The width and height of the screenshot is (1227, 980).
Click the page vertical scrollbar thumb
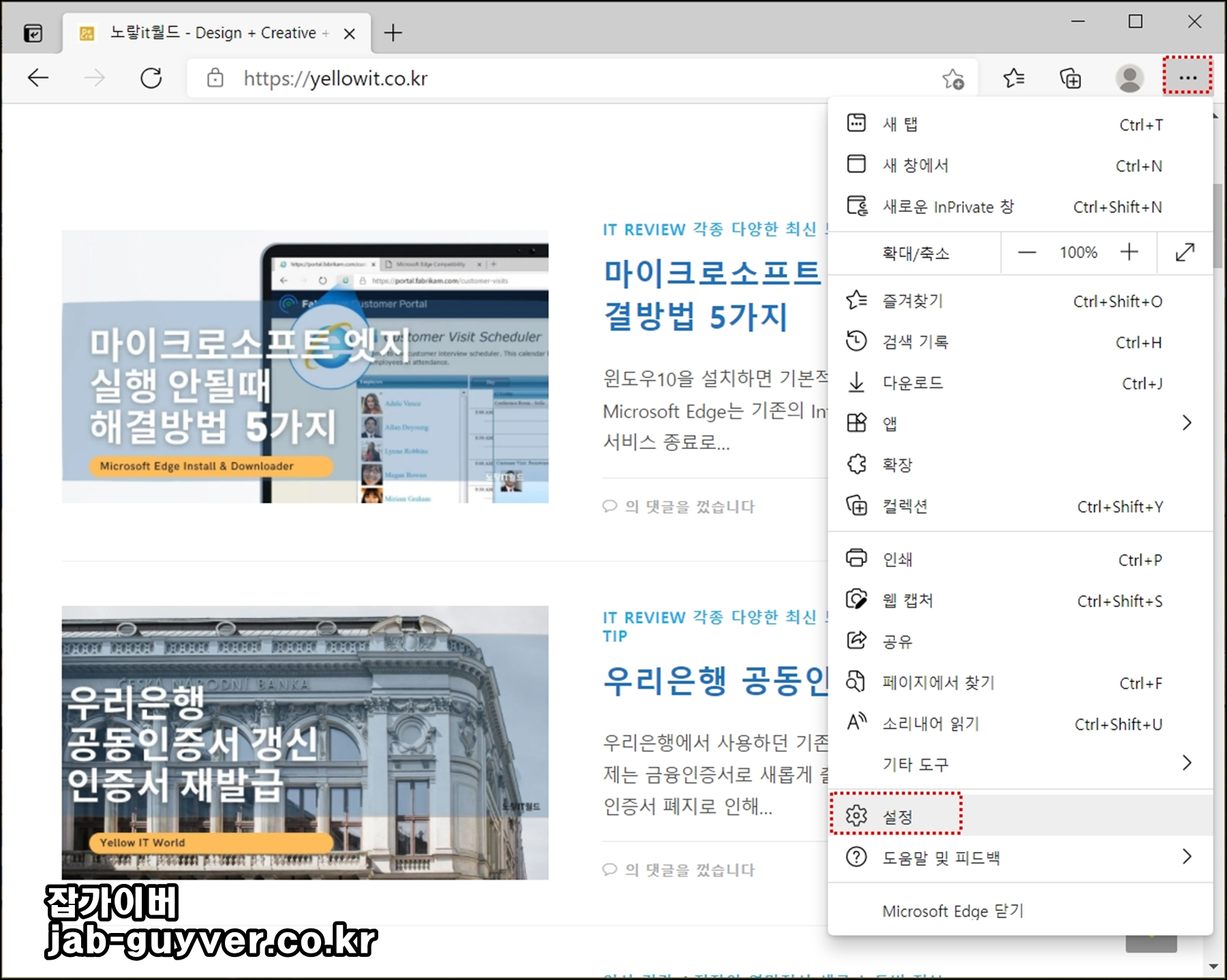[1218, 225]
